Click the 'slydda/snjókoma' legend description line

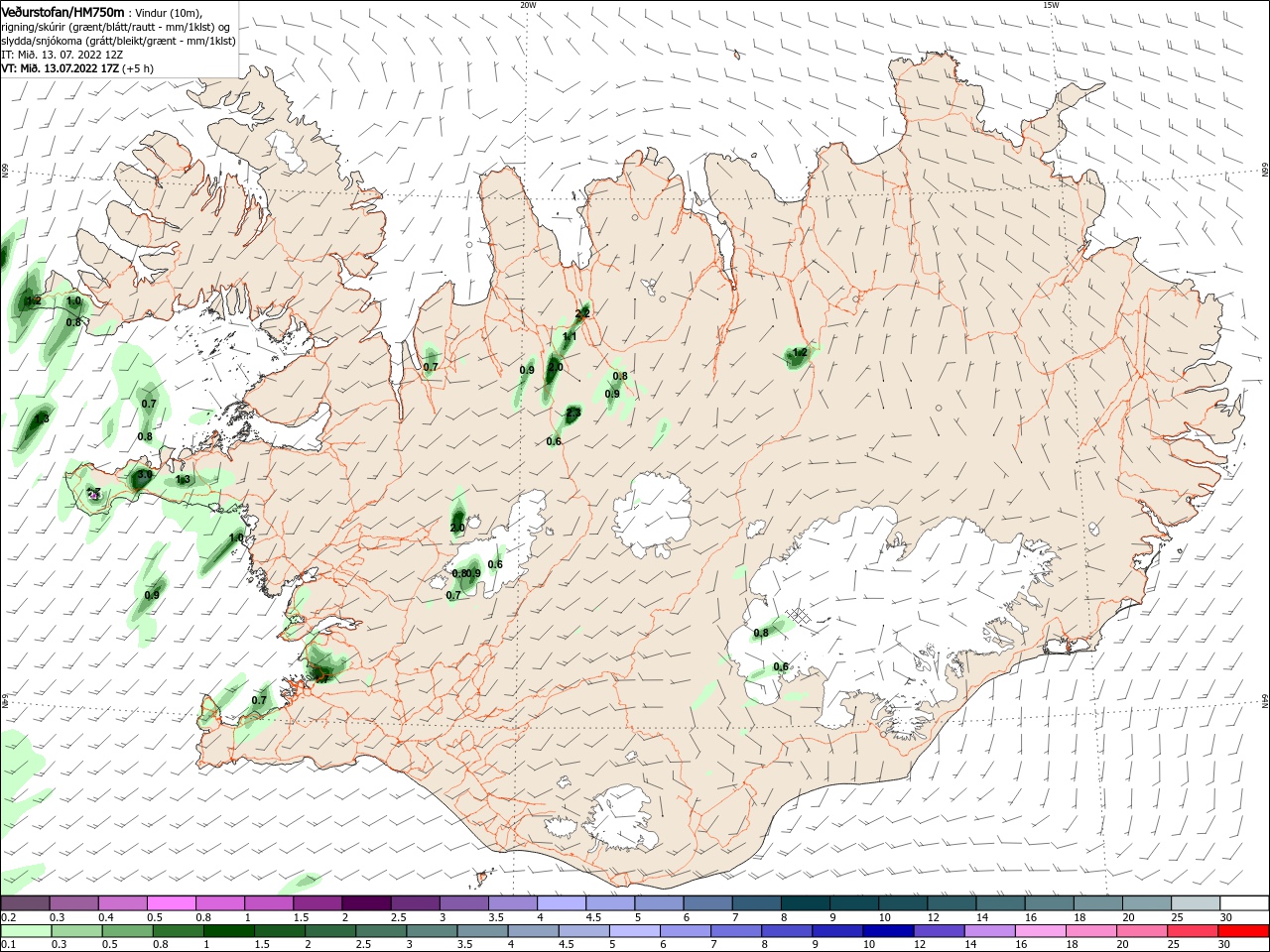click(x=118, y=41)
